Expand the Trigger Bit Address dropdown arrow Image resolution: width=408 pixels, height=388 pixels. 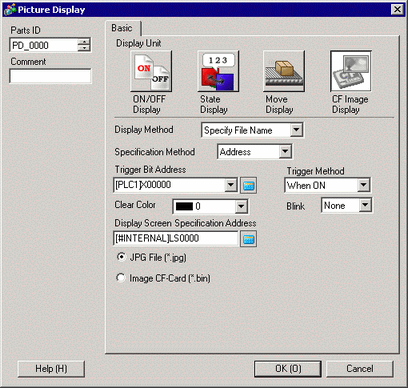tap(231, 185)
